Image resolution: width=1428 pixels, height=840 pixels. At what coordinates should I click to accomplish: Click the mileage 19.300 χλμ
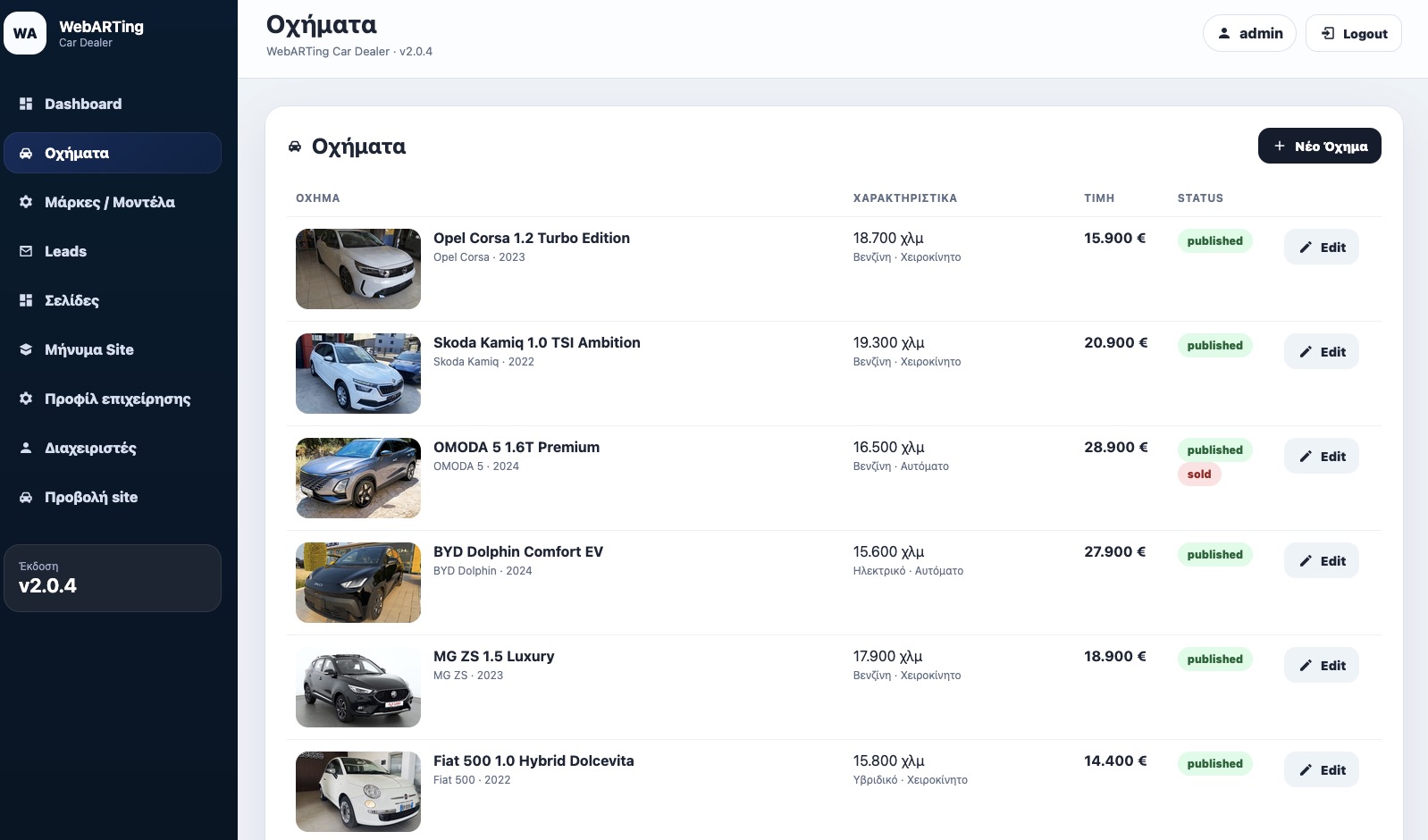click(x=889, y=342)
